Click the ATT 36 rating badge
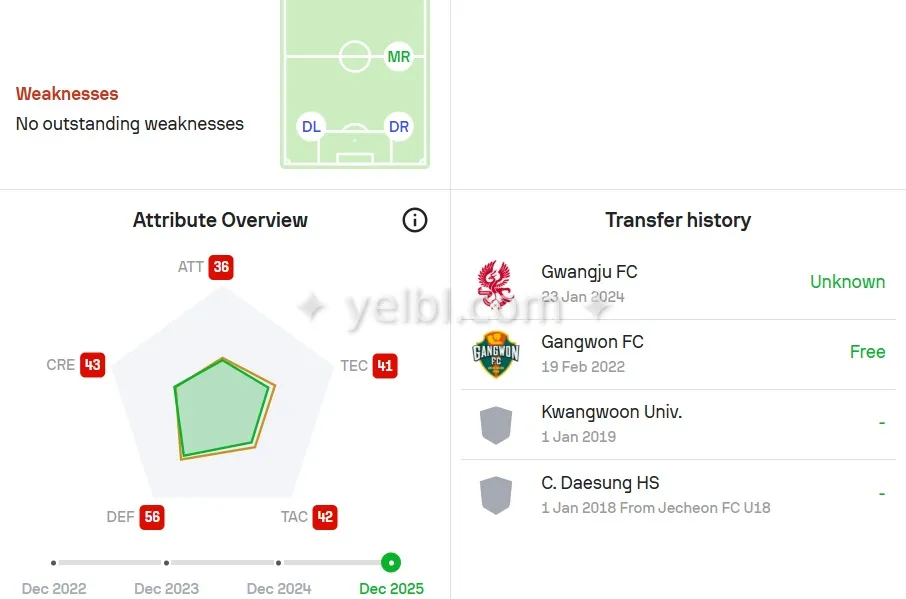This screenshot has height=599, width=906. point(221,267)
